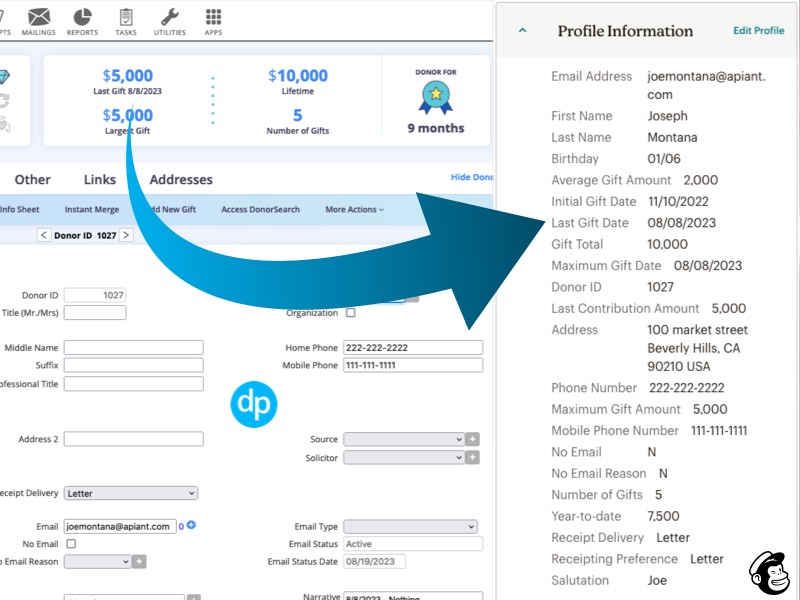Enable the No Email checkbox
Viewport: 800px width, 600px height.
pos(71,544)
